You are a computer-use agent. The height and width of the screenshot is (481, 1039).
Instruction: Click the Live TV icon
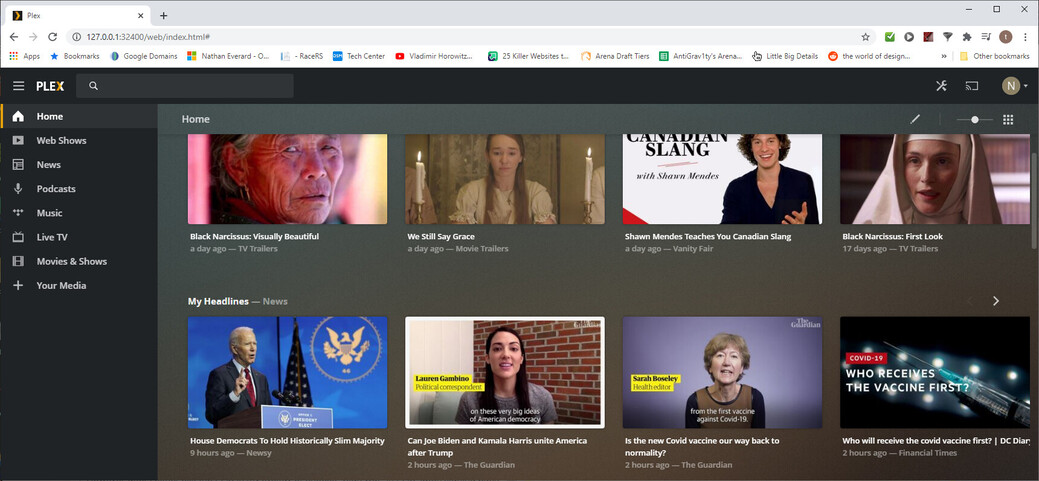point(18,237)
